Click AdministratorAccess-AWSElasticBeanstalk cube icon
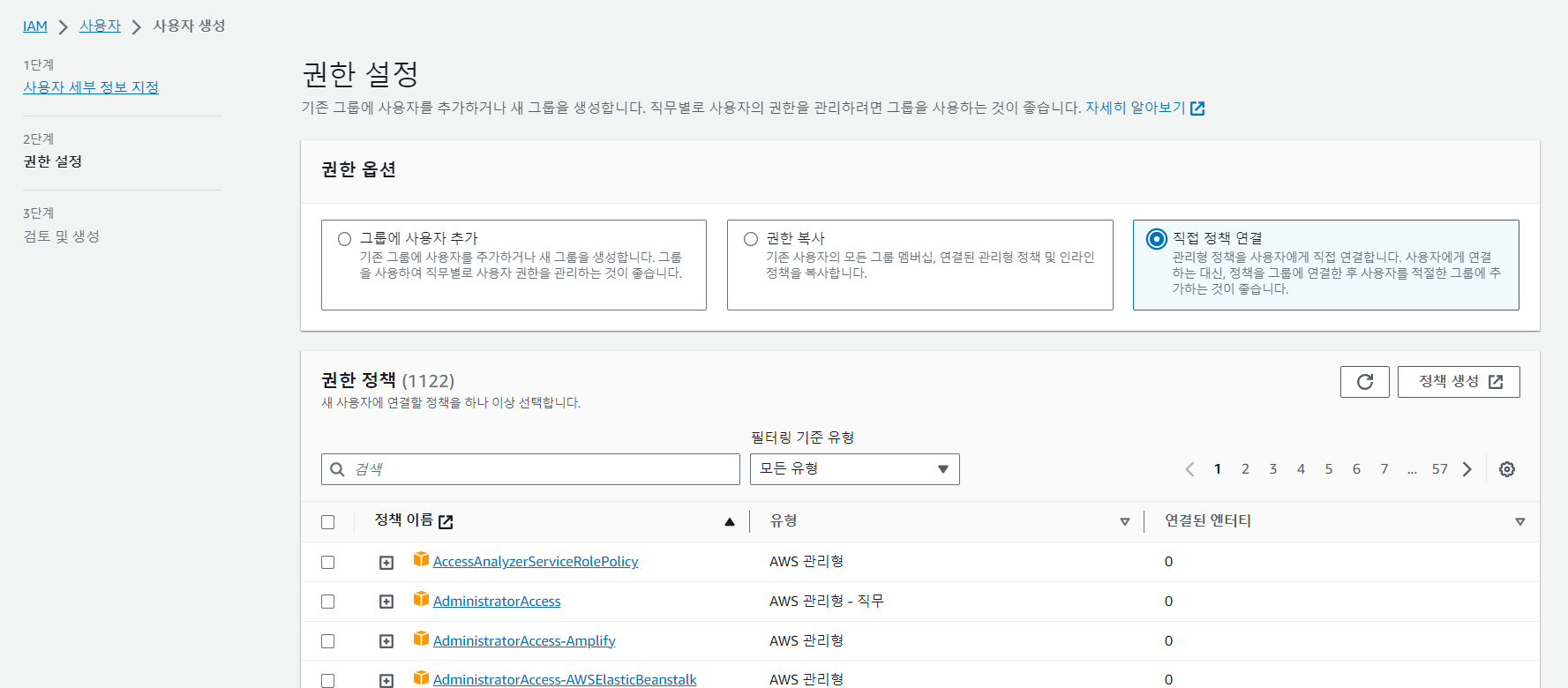The height and width of the screenshot is (688, 1568). coord(421,677)
